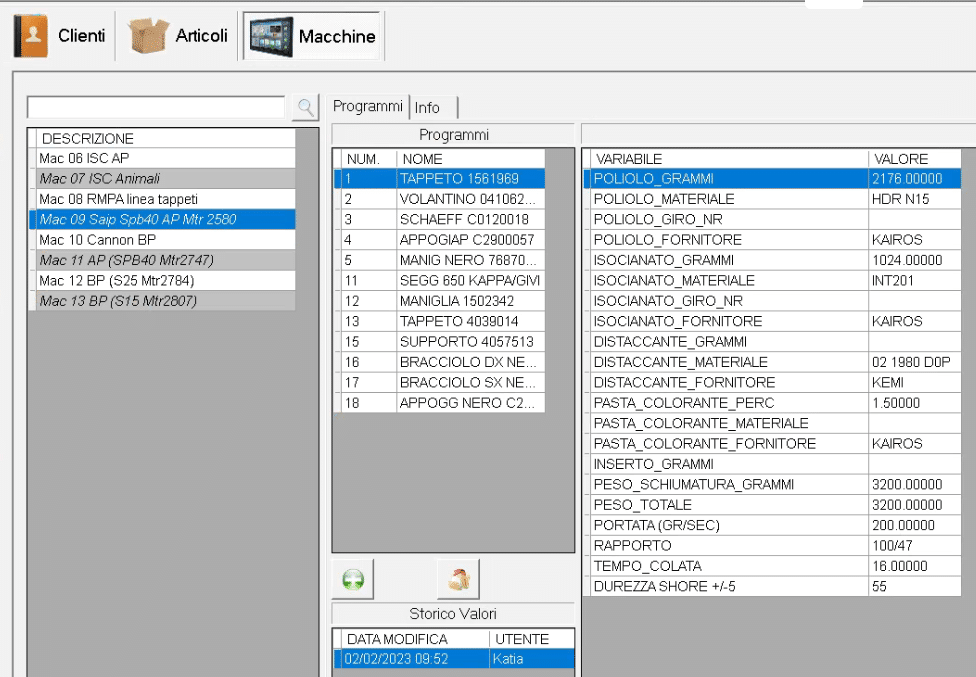Select the Programmi tab
976x677 pixels.
pos(367,106)
